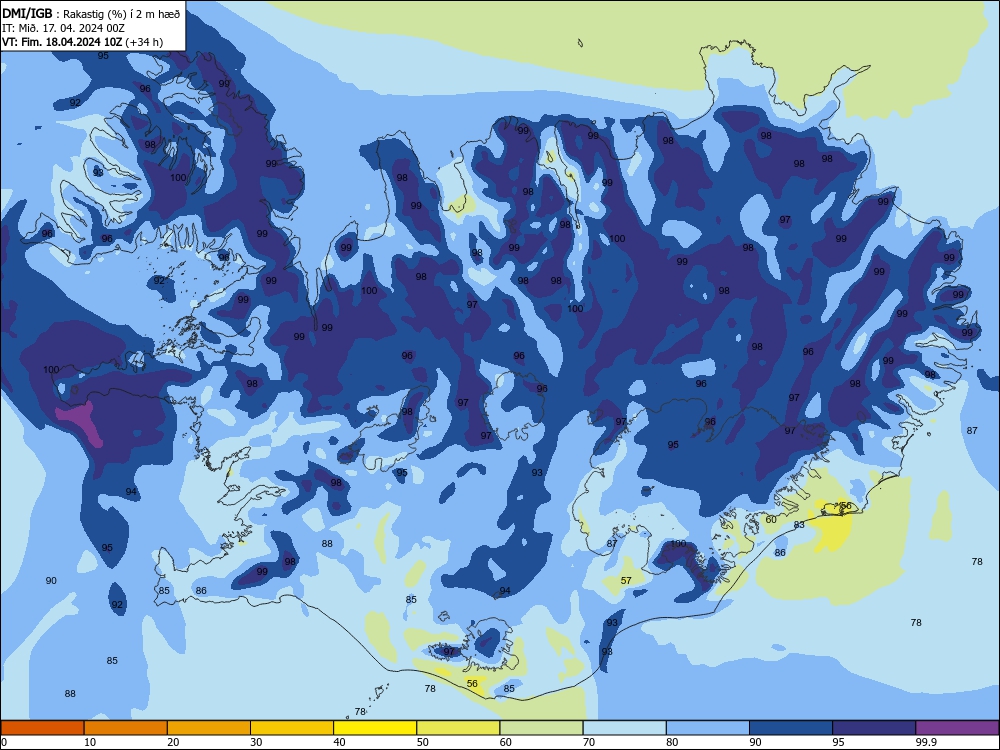Viewport: 1000px width, 750px height.
Task: Click the '(+34 h)' forecast offset text
Action: tap(144, 42)
